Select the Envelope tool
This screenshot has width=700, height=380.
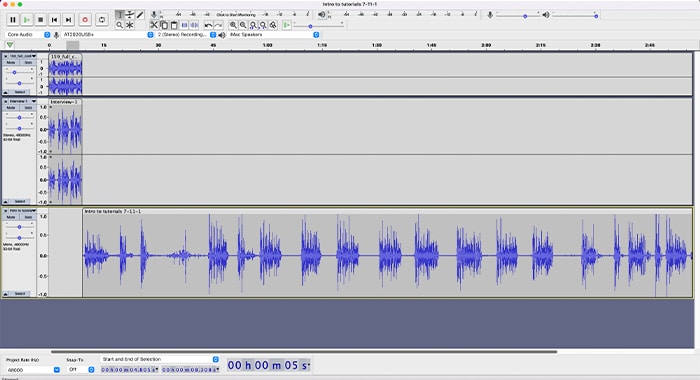click(130, 15)
